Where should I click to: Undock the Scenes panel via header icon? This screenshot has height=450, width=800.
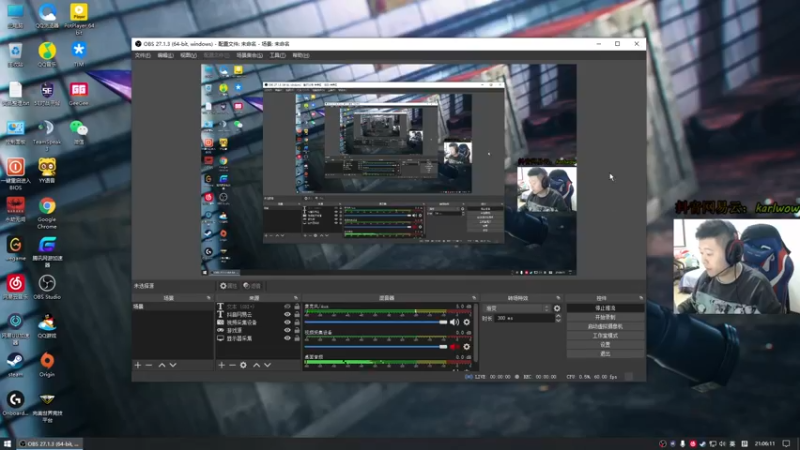click(x=209, y=298)
